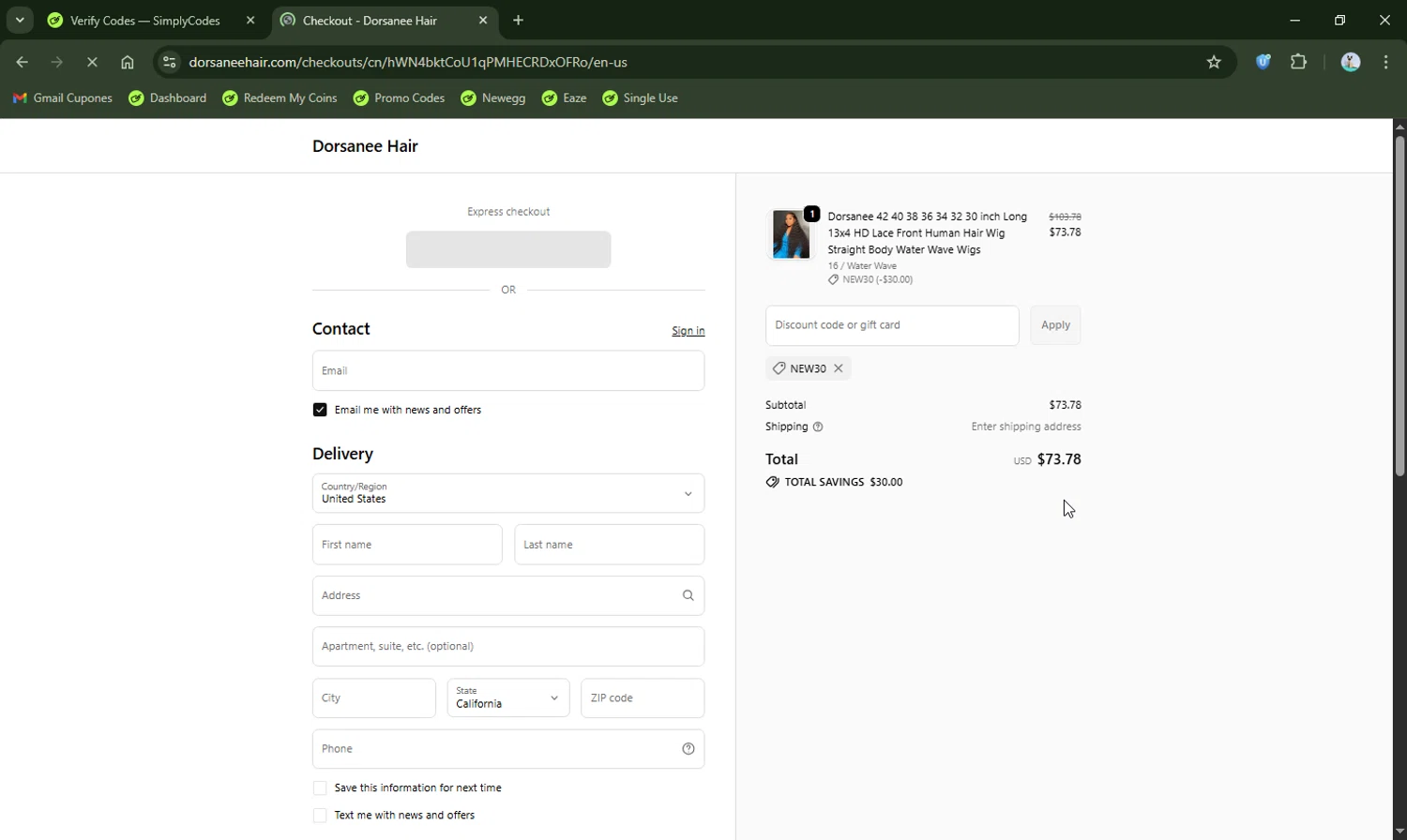
Task: View site information icon in address bar
Action: (169, 62)
